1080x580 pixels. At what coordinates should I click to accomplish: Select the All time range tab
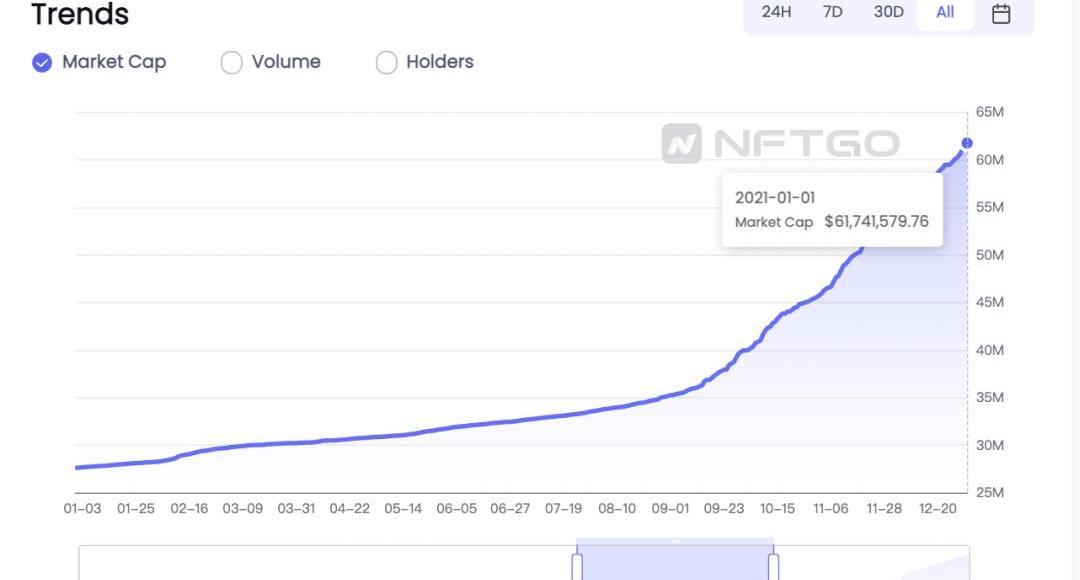pos(945,13)
